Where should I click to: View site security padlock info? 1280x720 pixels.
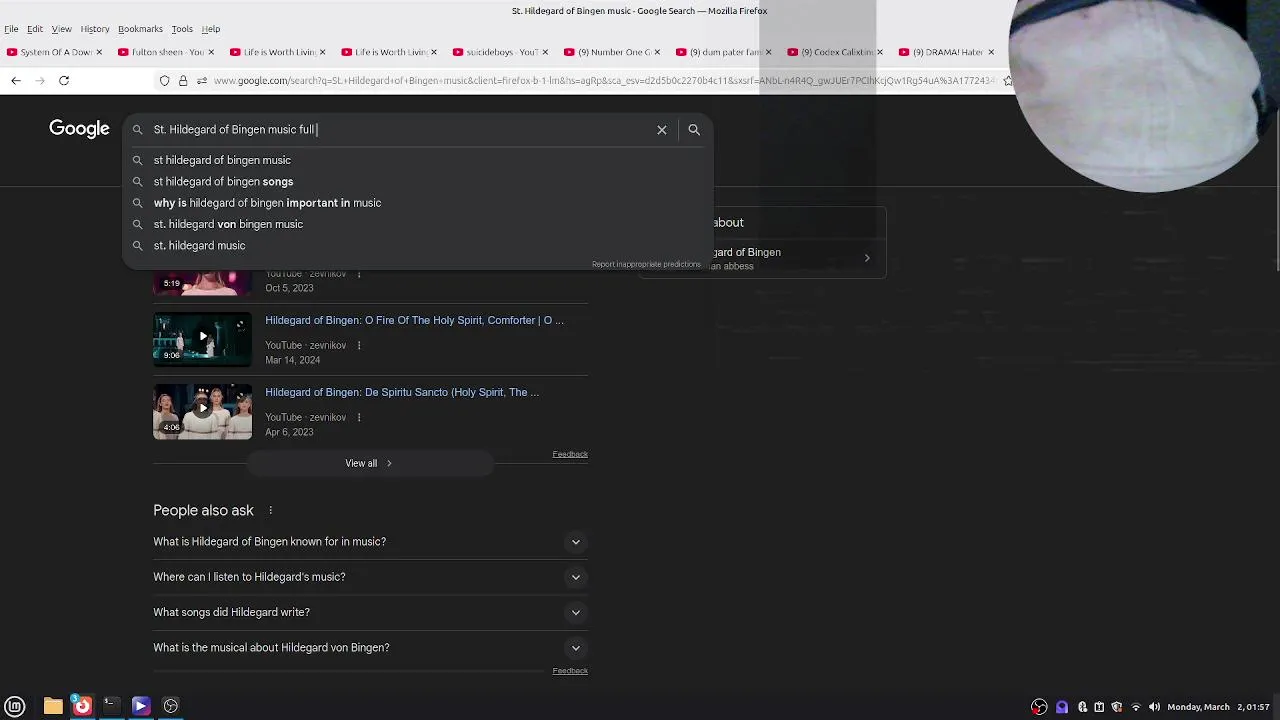183,80
